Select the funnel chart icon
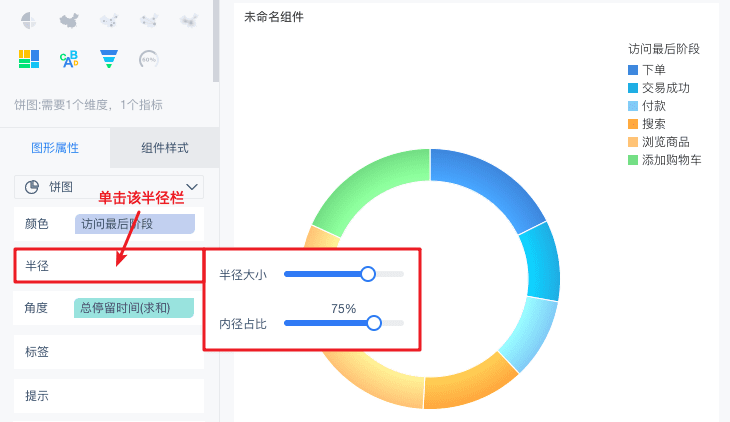 point(109,59)
